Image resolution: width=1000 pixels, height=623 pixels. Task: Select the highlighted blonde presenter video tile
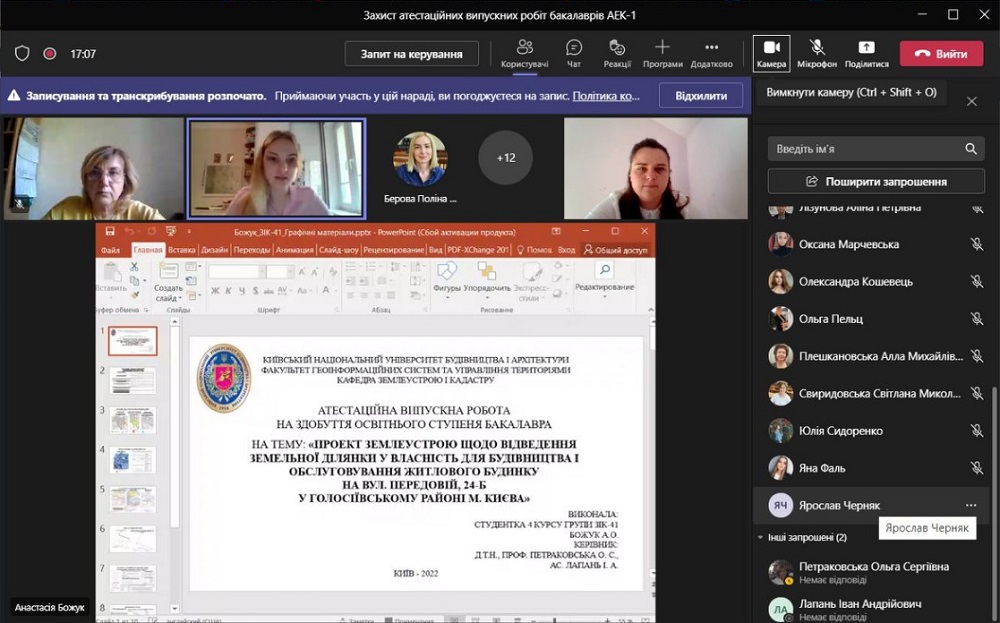276,168
